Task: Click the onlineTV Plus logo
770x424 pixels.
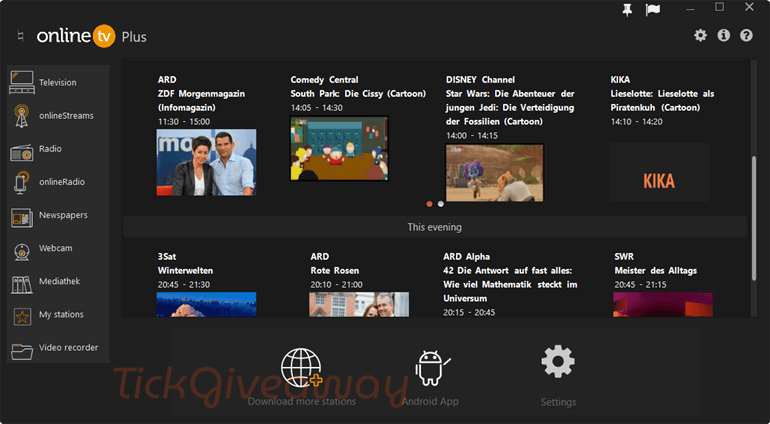Action: (91, 36)
